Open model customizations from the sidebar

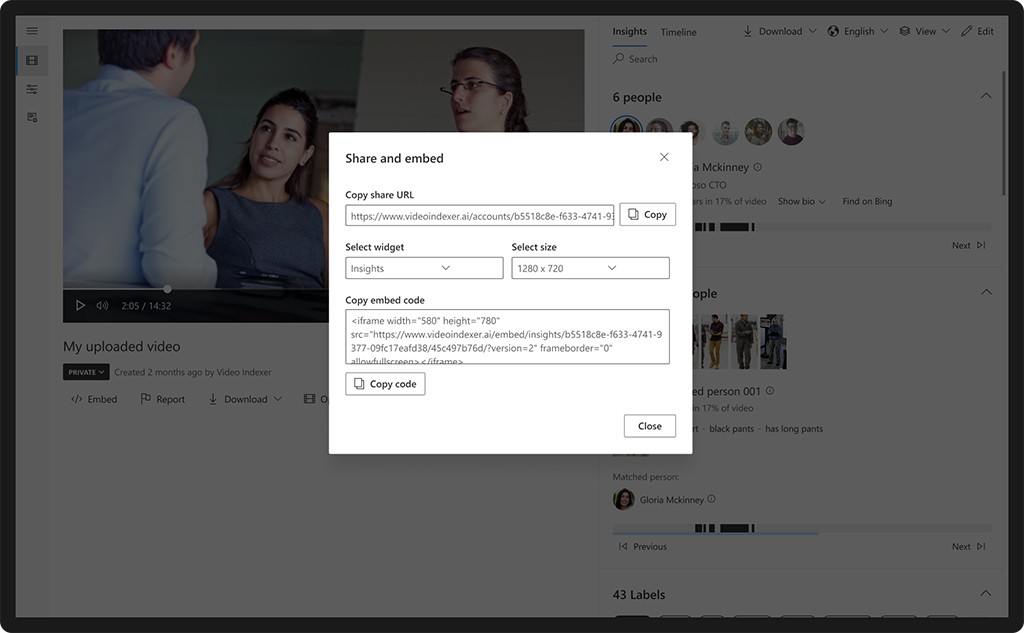[x=31, y=88]
